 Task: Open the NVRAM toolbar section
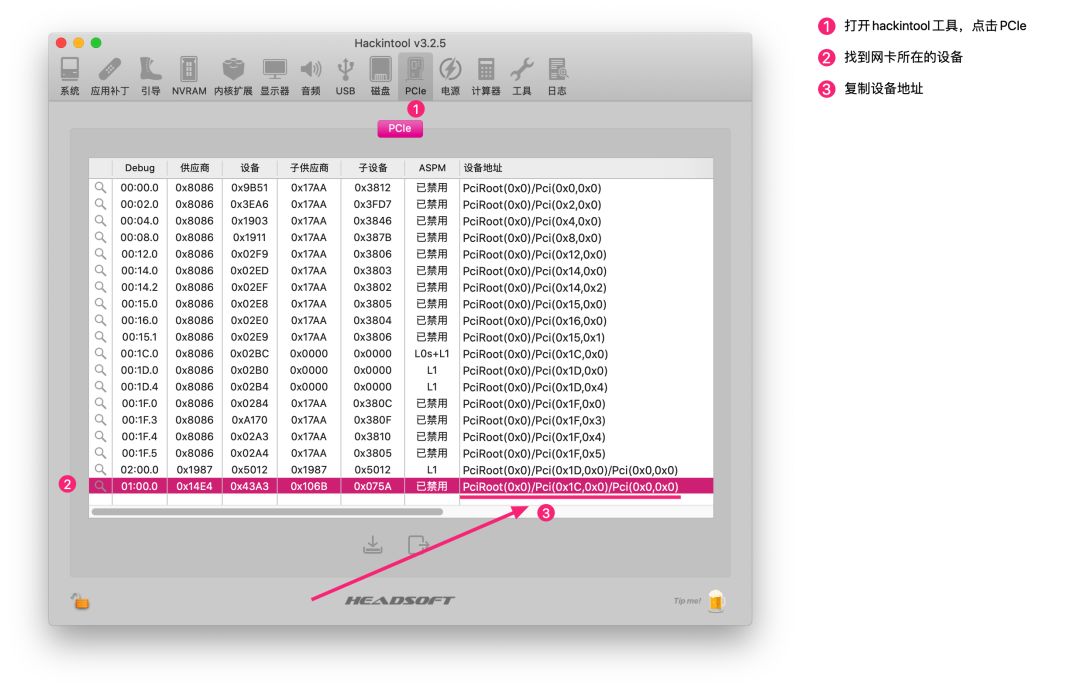[189, 76]
